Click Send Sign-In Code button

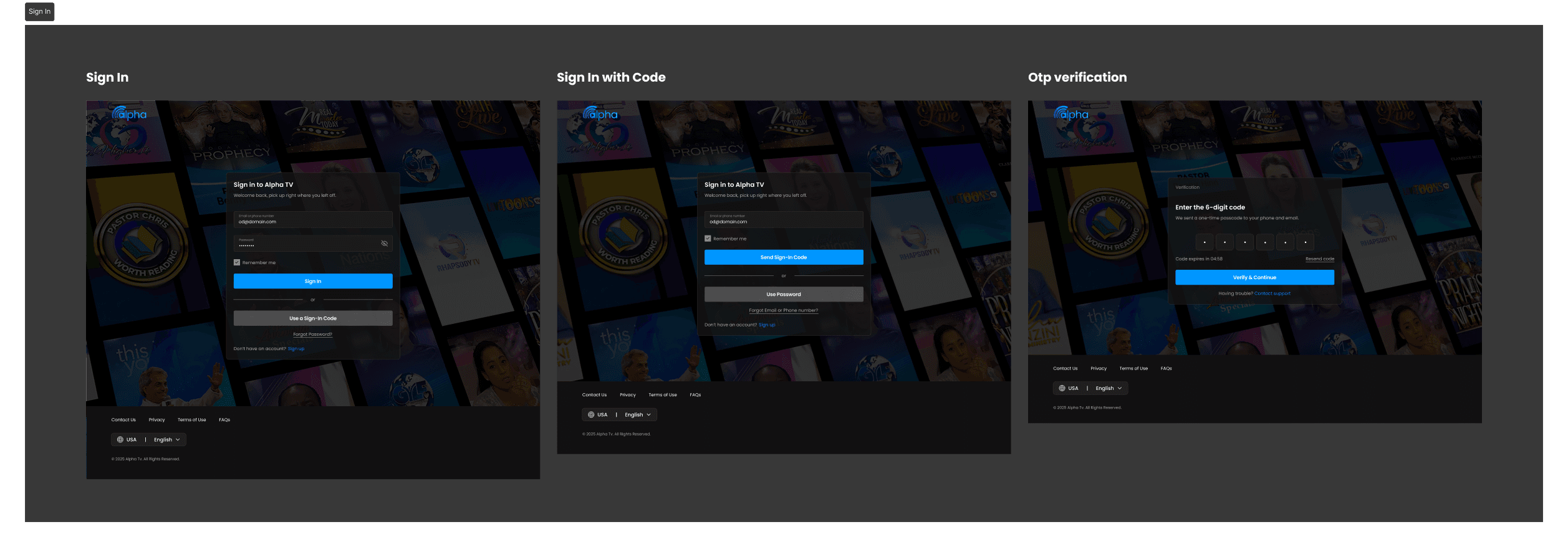pyautogui.click(x=784, y=257)
